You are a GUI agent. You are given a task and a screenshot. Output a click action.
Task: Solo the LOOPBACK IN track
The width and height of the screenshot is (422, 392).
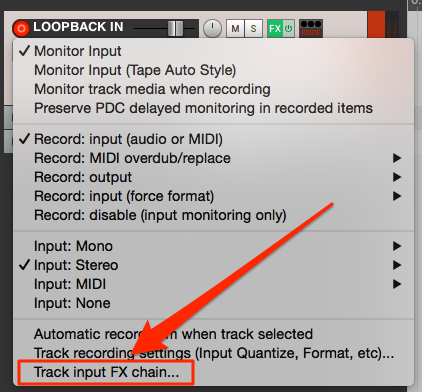click(x=253, y=28)
